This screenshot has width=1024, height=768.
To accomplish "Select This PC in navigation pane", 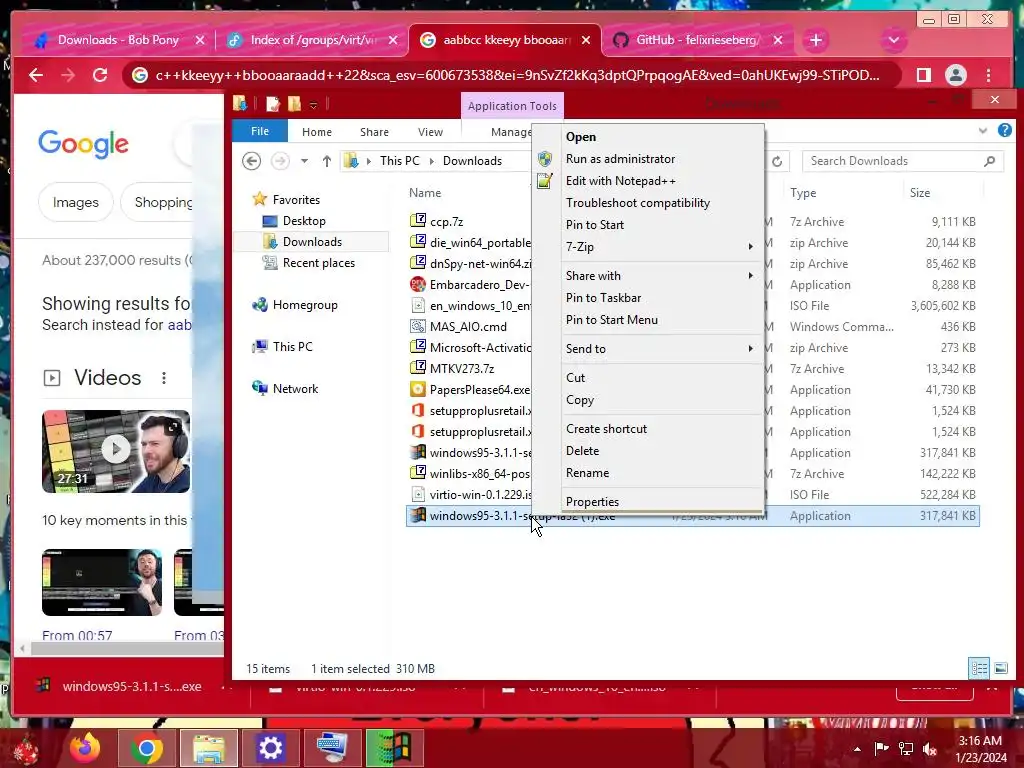I will tap(293, 347).
